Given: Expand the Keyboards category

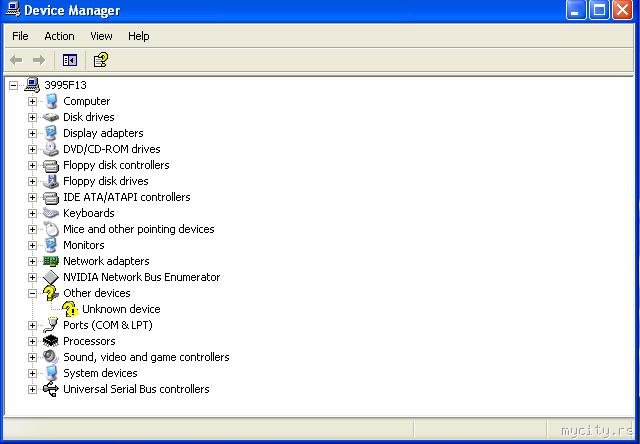Looking at the screenshot, I should [32, 213].
